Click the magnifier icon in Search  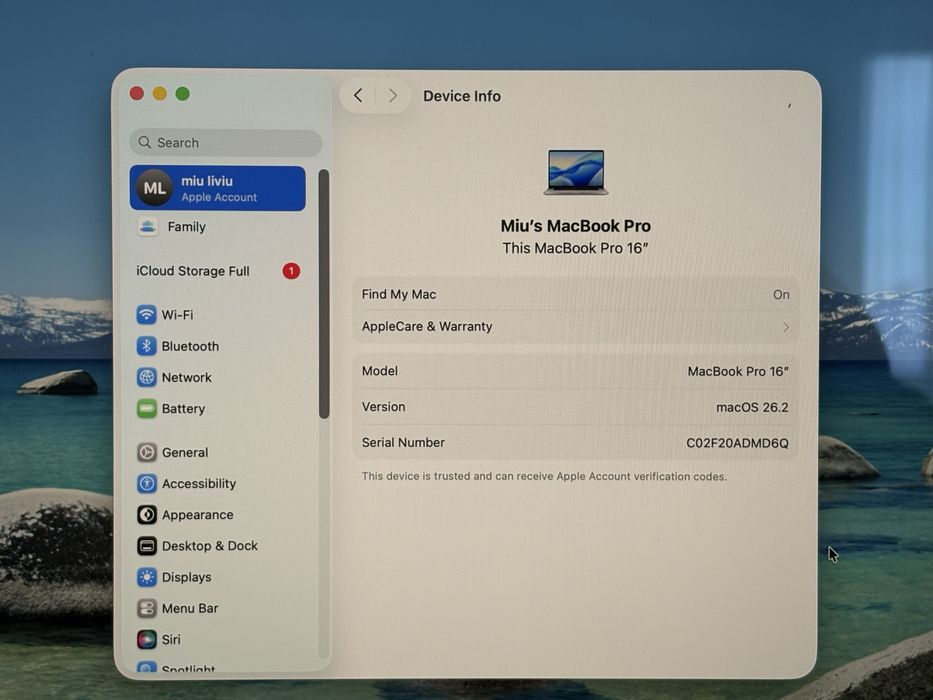145,142
